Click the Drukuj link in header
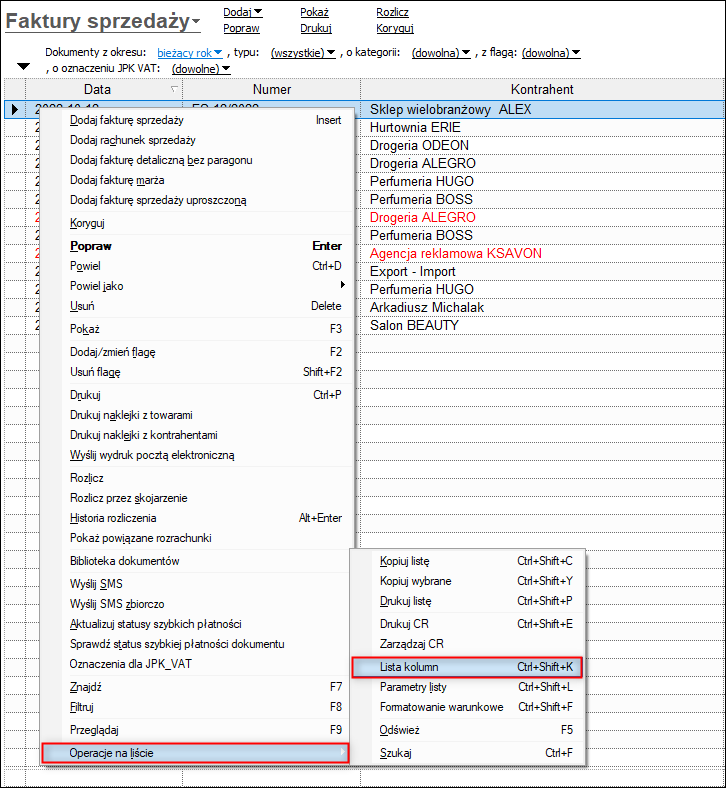The height and width of the screenshot is (788, 726). 316,28
